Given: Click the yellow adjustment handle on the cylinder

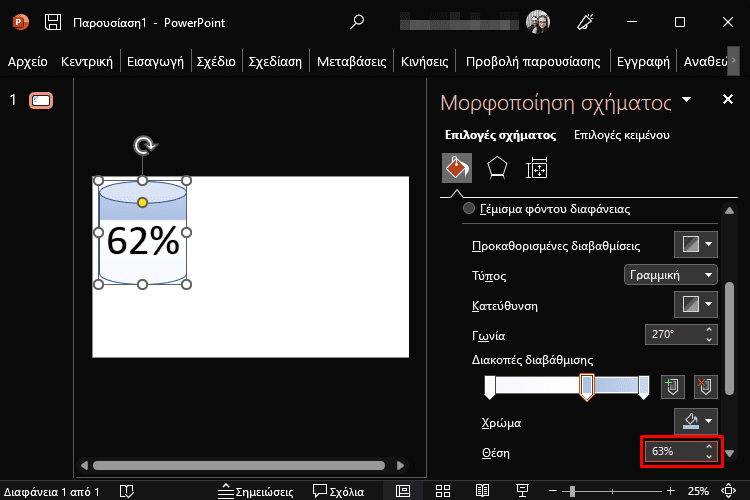Looking at the screenshot, I should [x=142, y=202].
